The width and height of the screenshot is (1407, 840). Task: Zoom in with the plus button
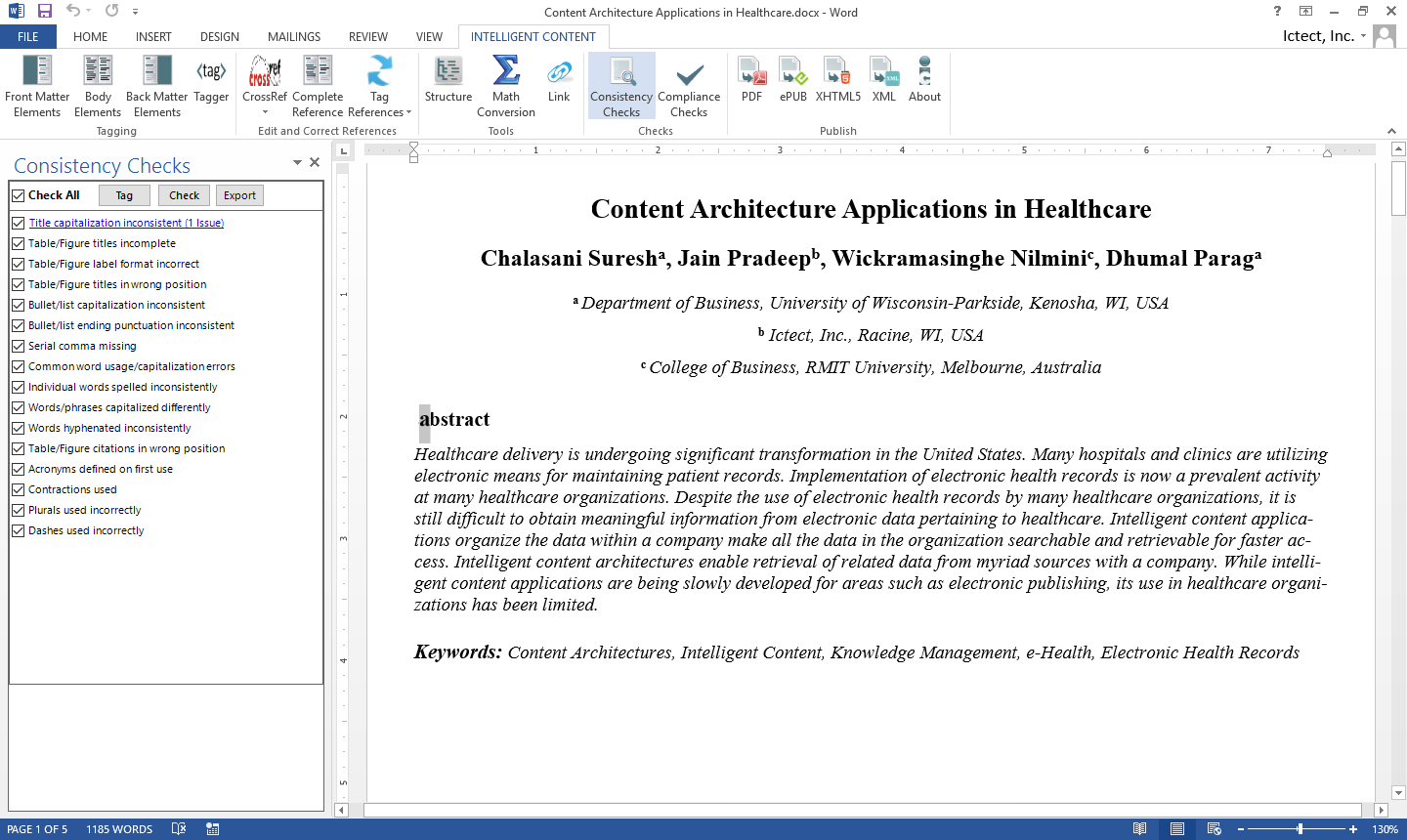point(1353,829)
